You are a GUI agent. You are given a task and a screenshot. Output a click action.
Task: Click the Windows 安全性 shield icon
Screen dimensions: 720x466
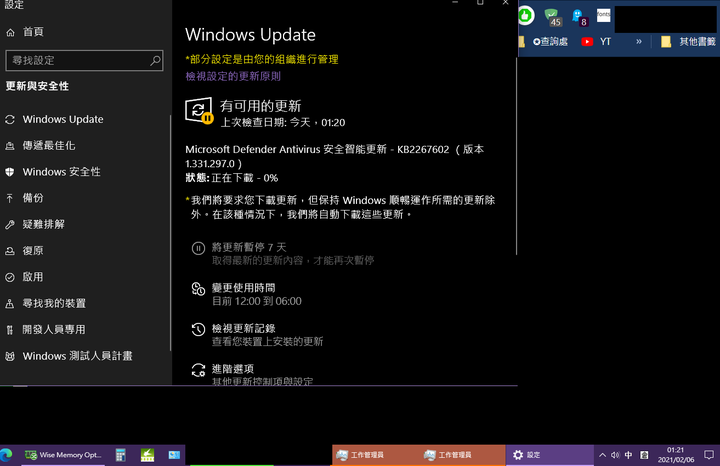click(x=10, y=172)
